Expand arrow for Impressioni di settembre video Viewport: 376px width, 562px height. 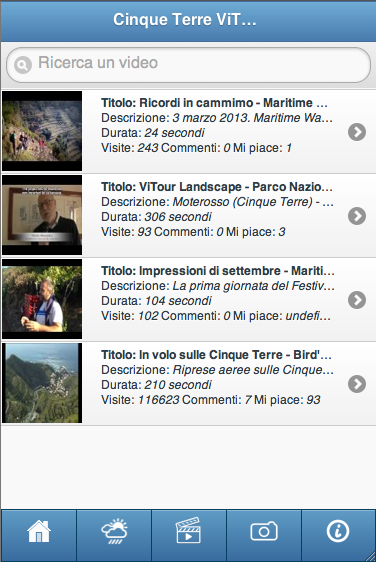(357, 300)
